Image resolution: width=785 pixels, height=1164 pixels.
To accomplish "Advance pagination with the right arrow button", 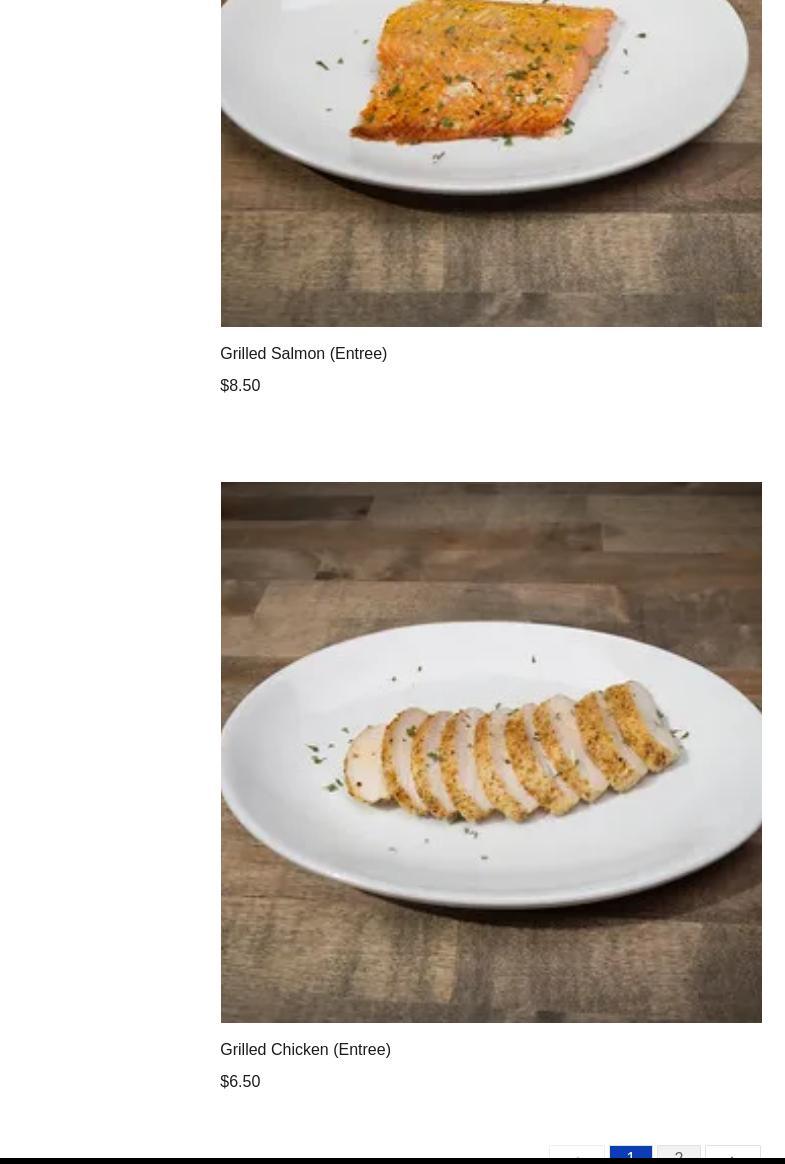I will (732, 1154).
